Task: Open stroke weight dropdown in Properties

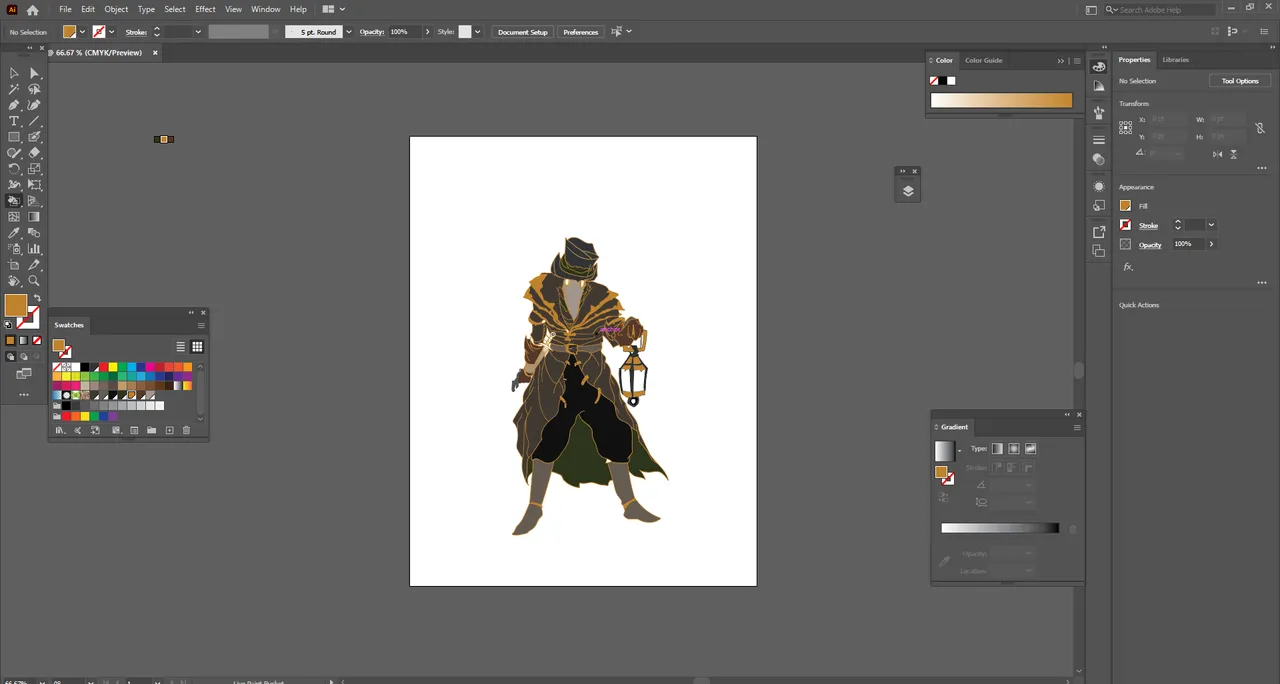Action: pyautogui.click(x=1211, y=225)
